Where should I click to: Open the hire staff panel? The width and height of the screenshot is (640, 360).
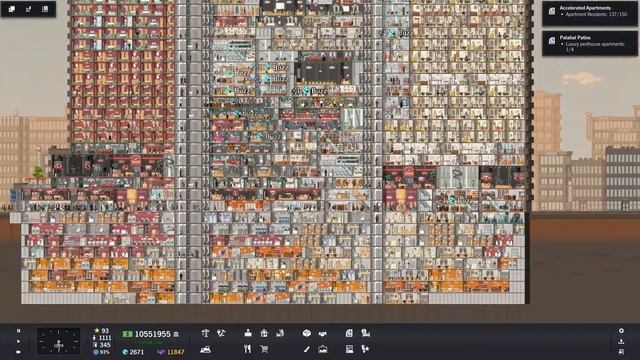365,349
